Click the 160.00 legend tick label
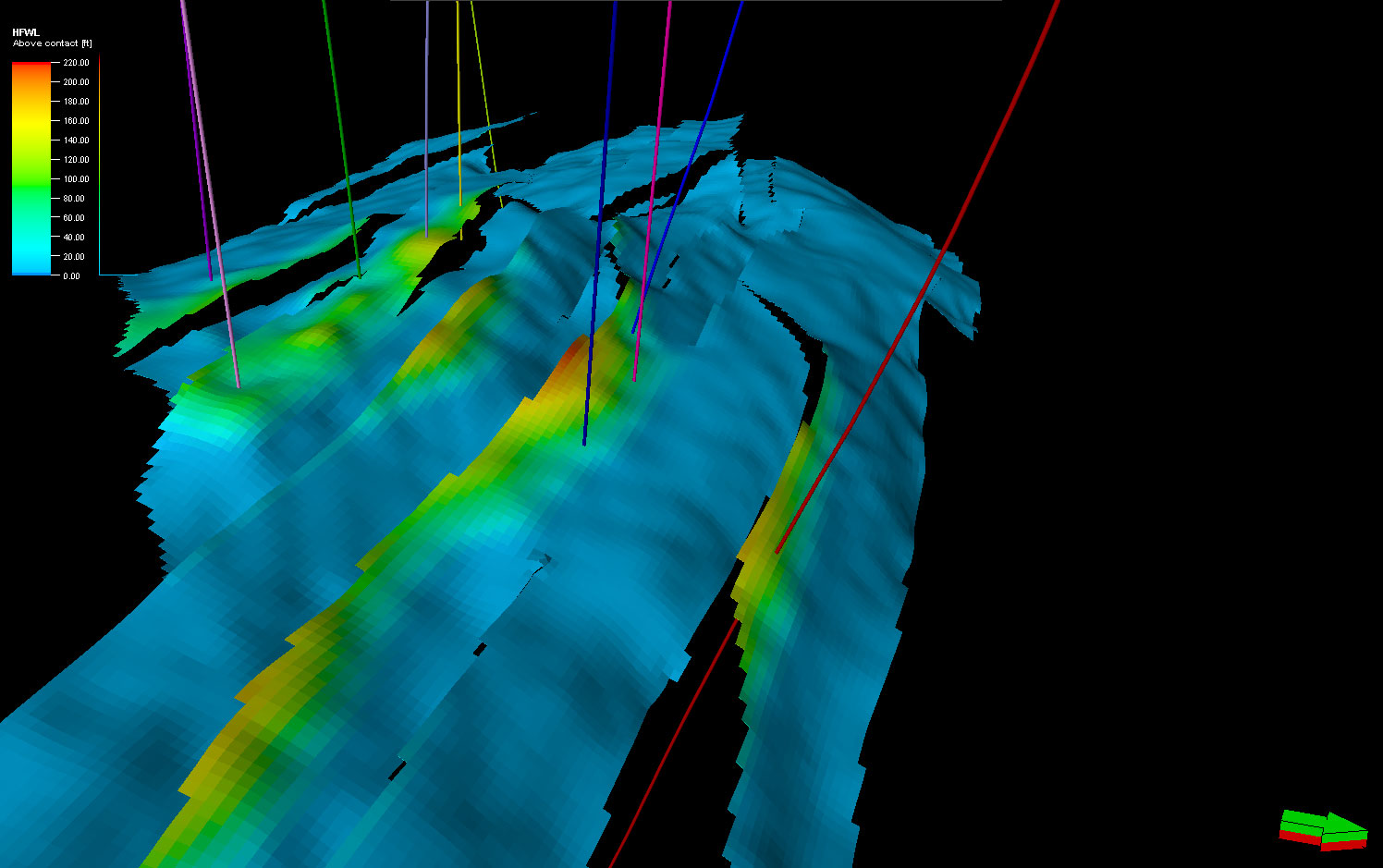 coord(76,121)
